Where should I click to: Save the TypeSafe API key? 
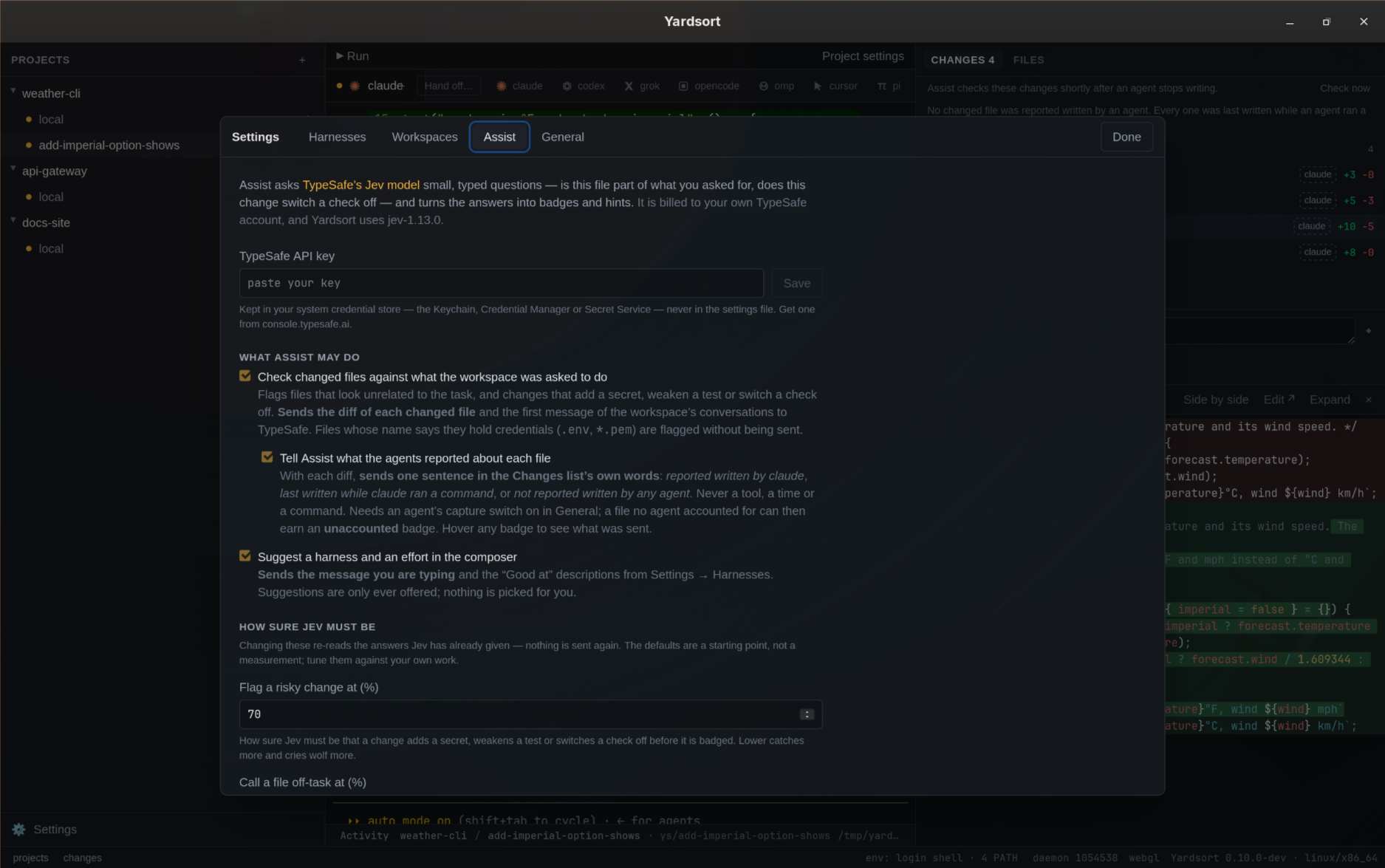797,283
